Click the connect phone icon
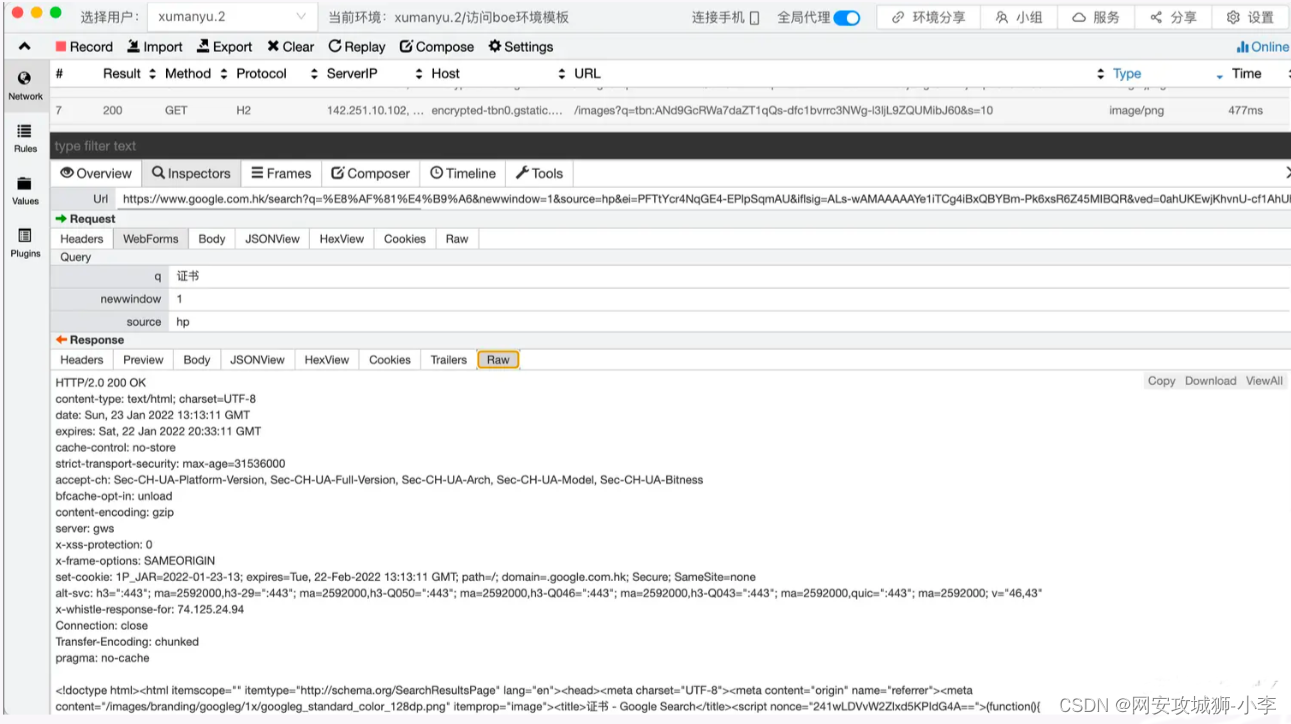The image size is (1291, 724). 754,17
